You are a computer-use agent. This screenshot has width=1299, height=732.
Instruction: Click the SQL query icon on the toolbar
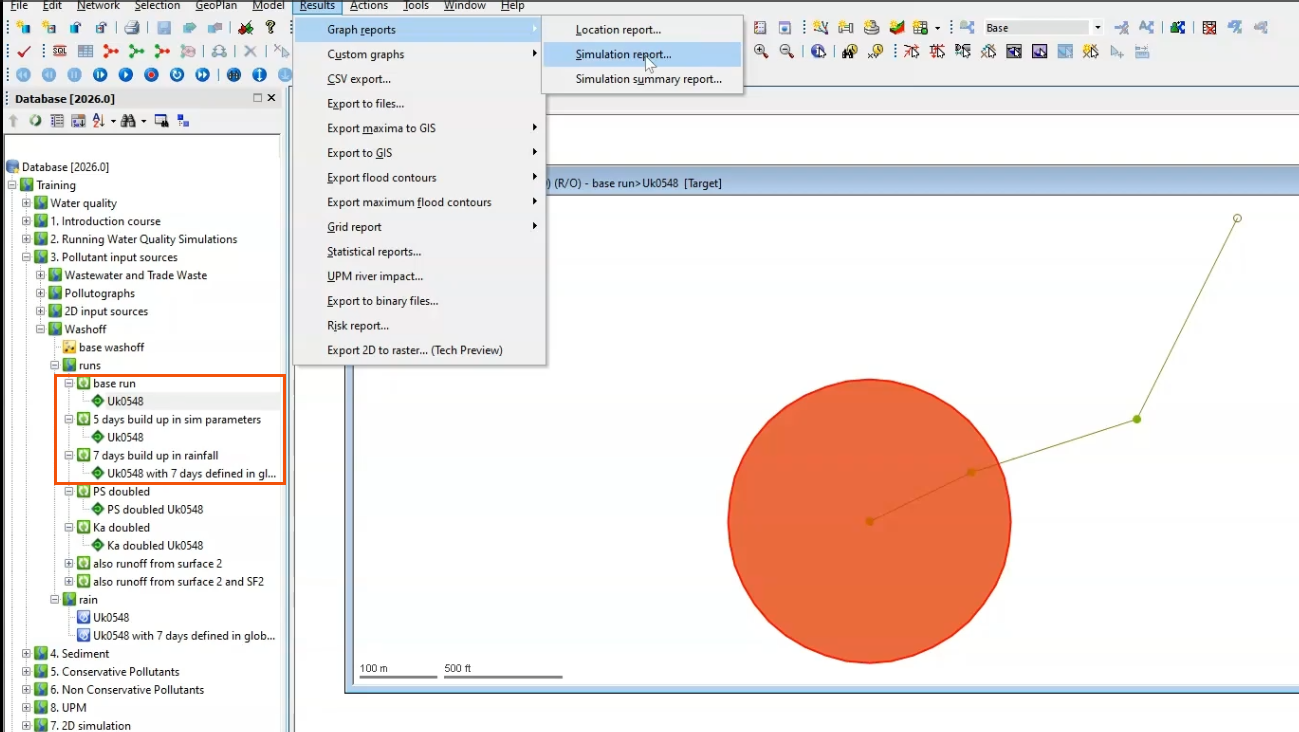click(59, 50)
